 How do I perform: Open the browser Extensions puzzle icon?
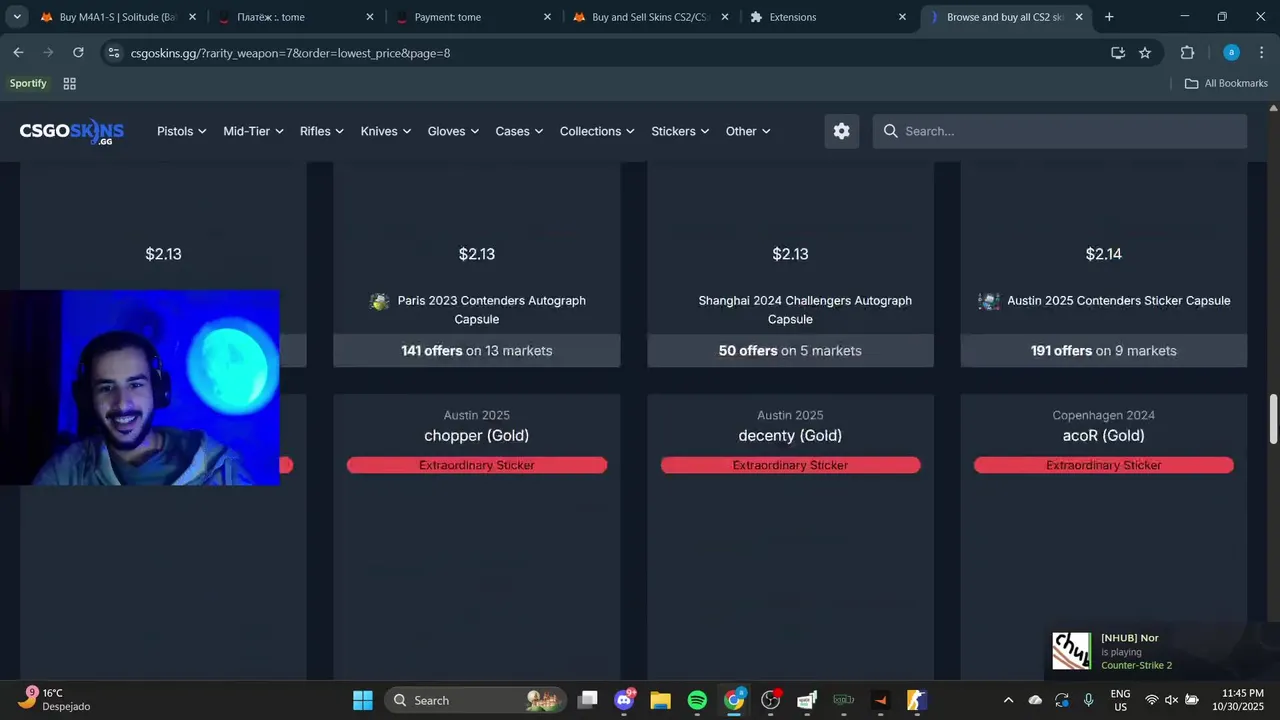[1188, 52]
